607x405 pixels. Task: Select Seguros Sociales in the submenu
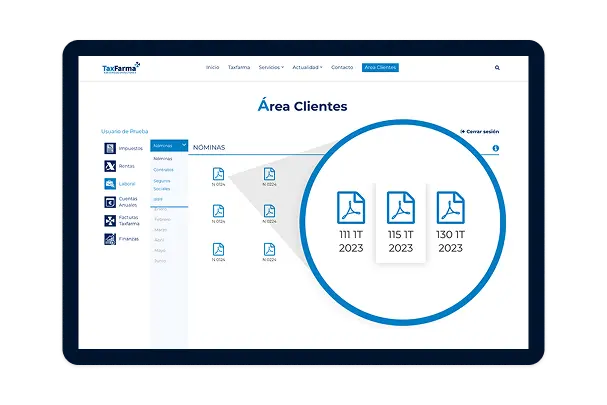162,184
